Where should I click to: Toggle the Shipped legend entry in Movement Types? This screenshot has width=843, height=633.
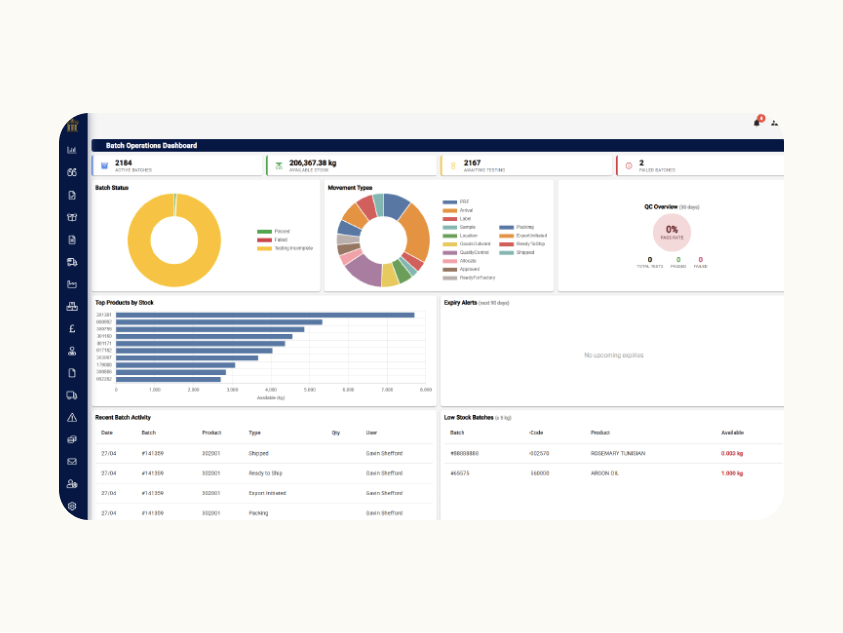click(x=517, y=252)
